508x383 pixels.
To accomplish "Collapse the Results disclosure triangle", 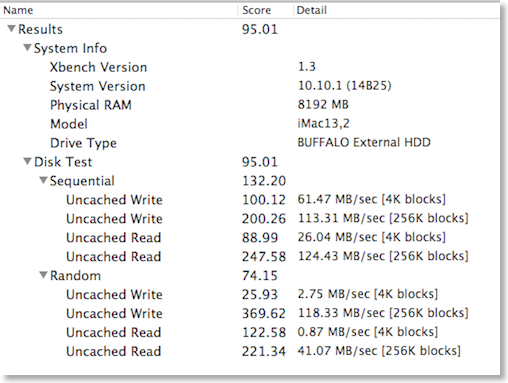I will click(11, 29).
